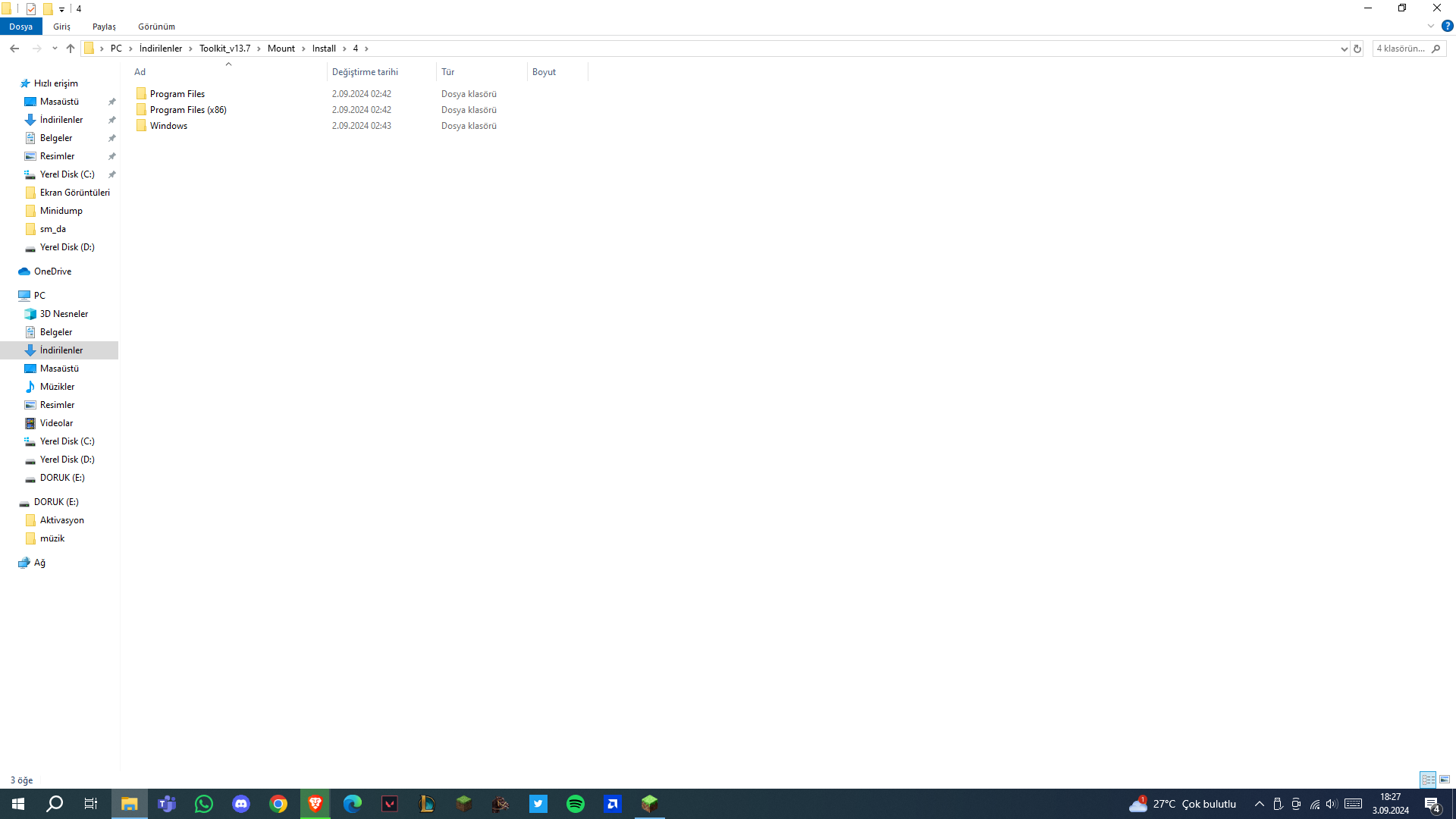The height and width of the screenshot is (819, 1456).
Task: Switch to large icons view mode
Action: point(1445,780)
